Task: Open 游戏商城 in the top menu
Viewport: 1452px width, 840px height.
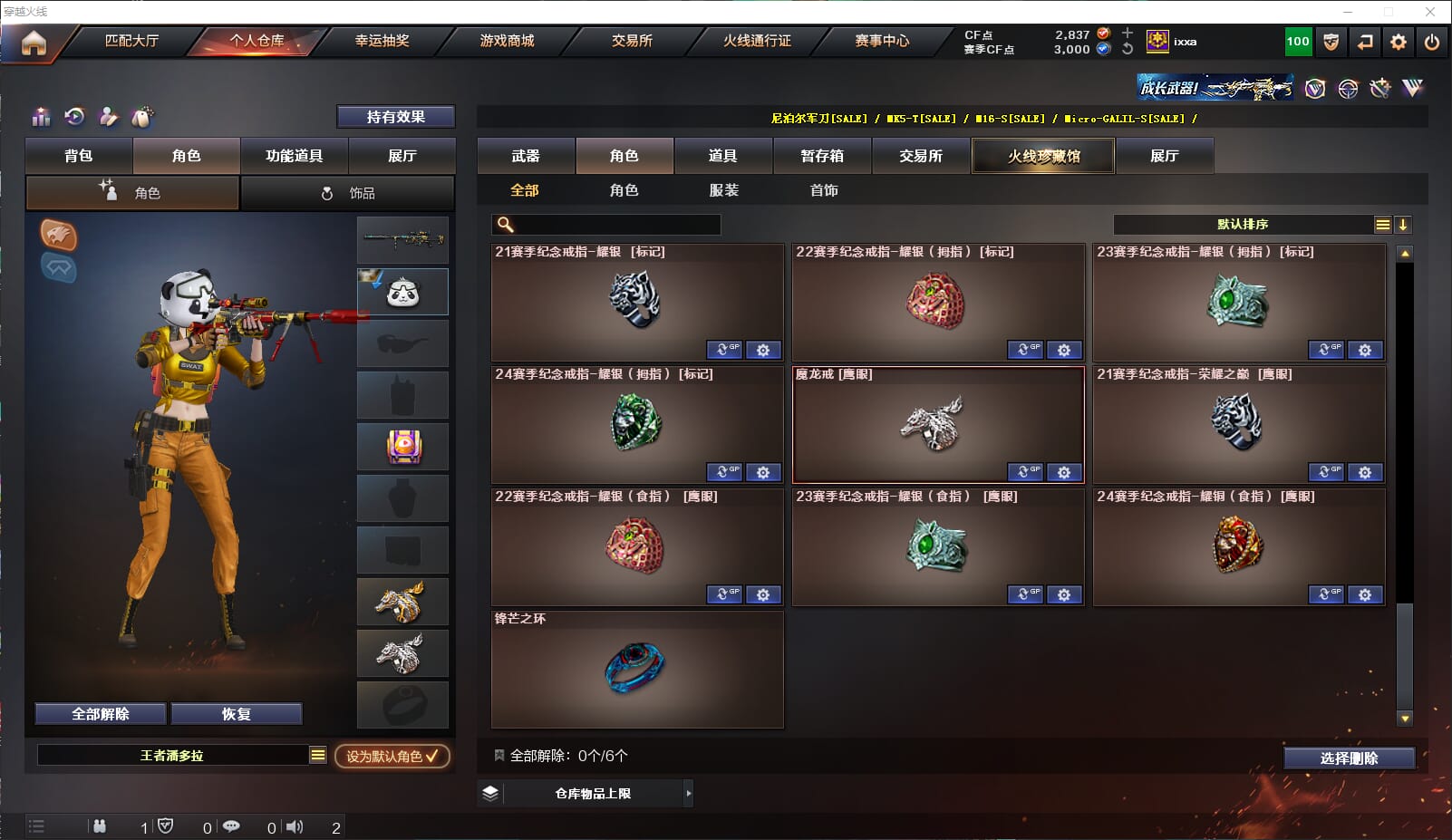Action: pos(508,41)
